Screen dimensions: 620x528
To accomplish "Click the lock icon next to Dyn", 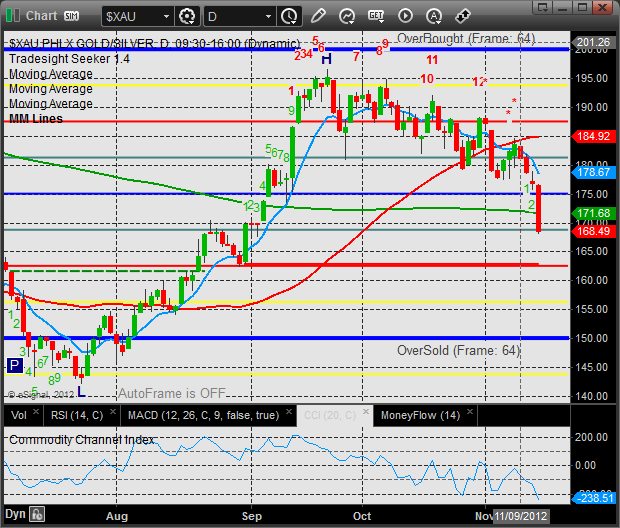I will tap(37, 515).
